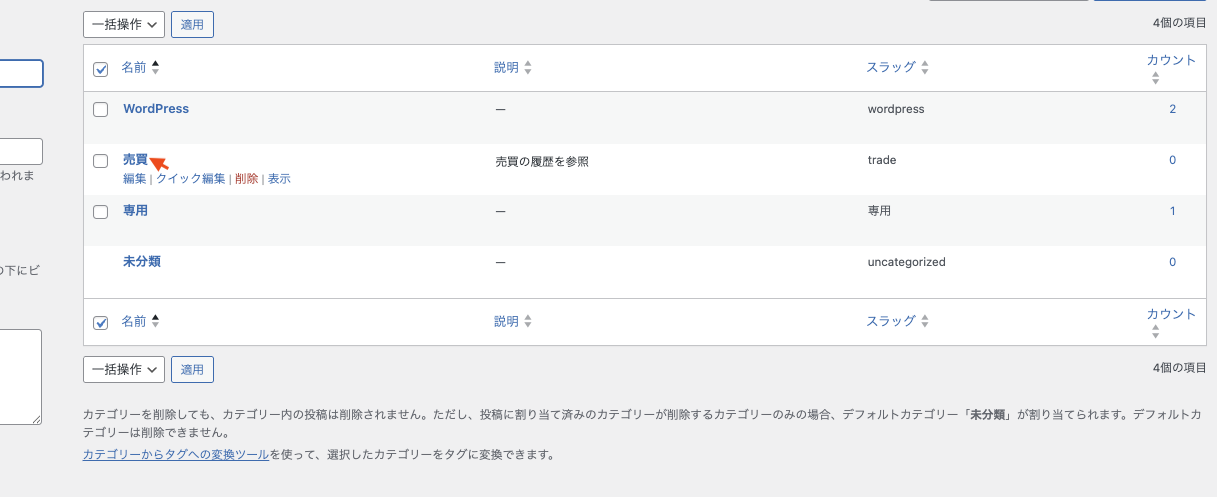Select the 専用 category checkbox

(100, 212)
